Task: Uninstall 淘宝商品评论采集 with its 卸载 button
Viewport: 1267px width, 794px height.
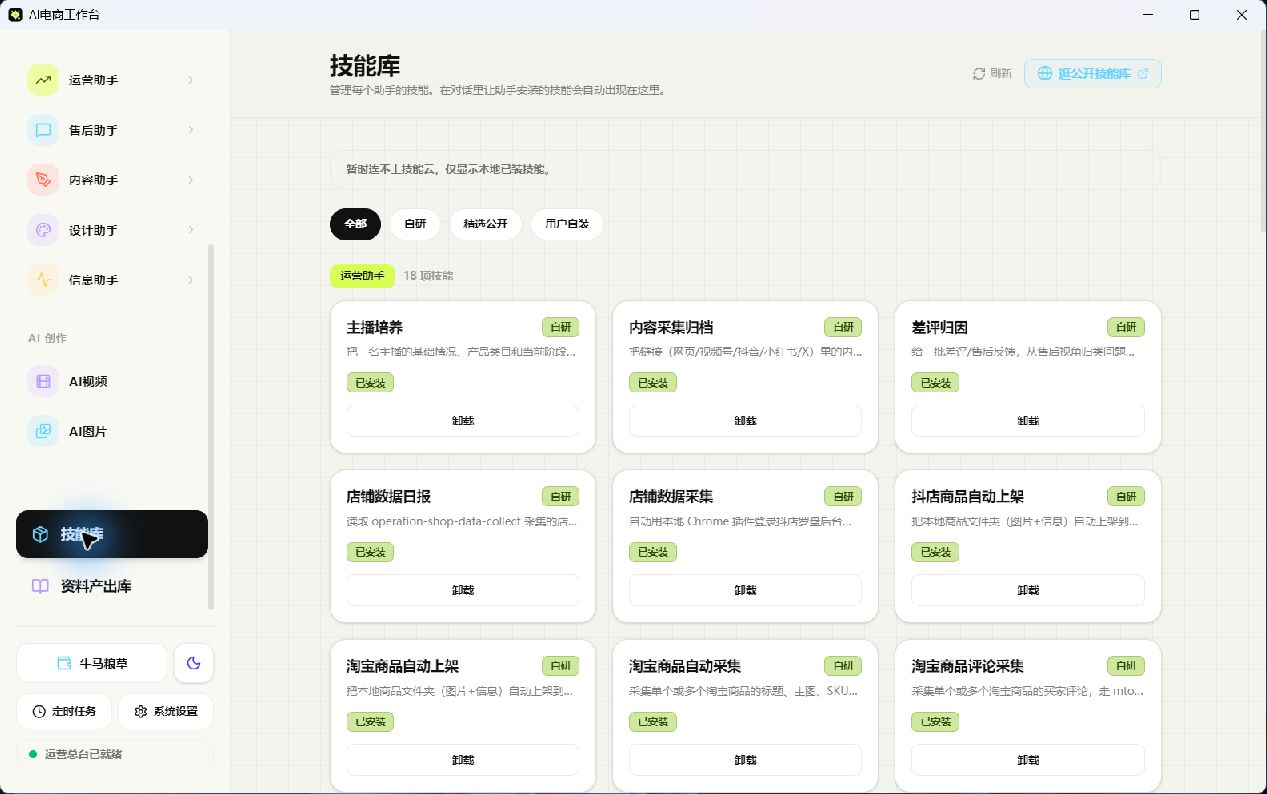Action: (x=1028, y=760)
